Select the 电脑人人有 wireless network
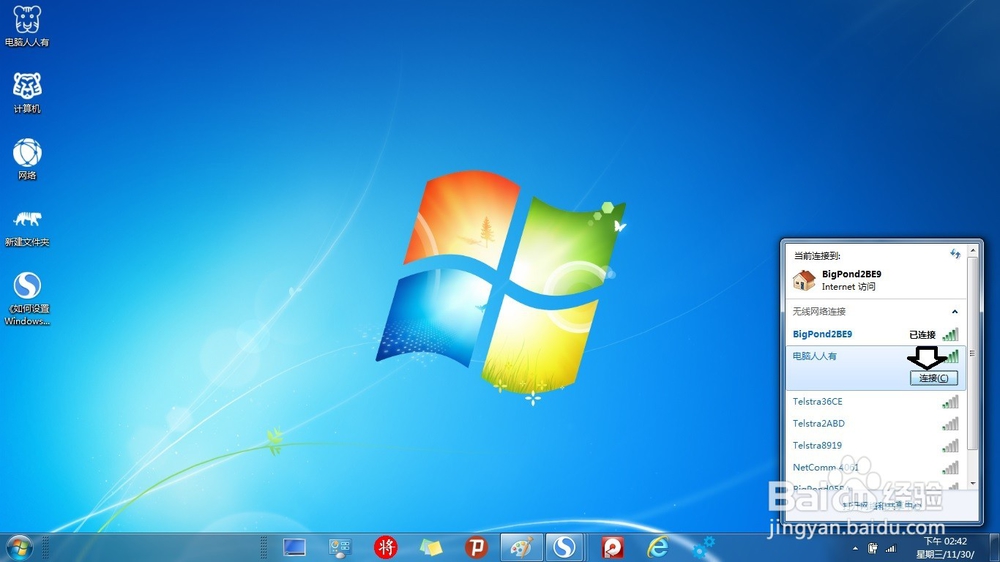1000x562 pixels. pyautogui.click(x=876, y=367)
